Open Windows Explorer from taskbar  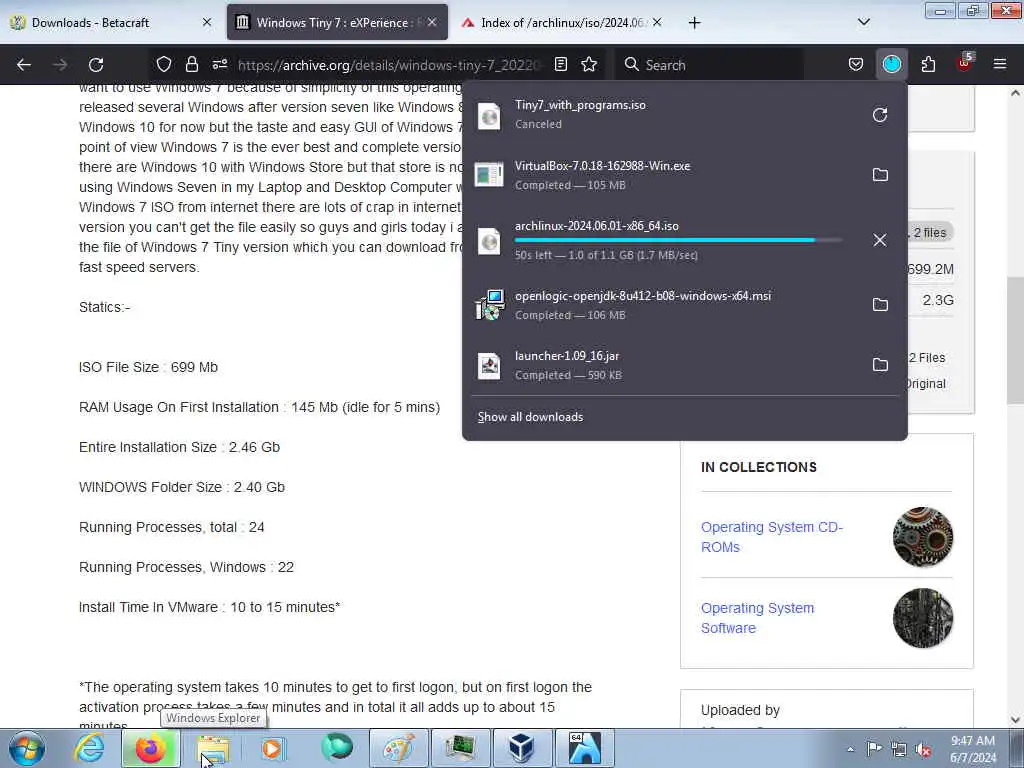point(212,748)
